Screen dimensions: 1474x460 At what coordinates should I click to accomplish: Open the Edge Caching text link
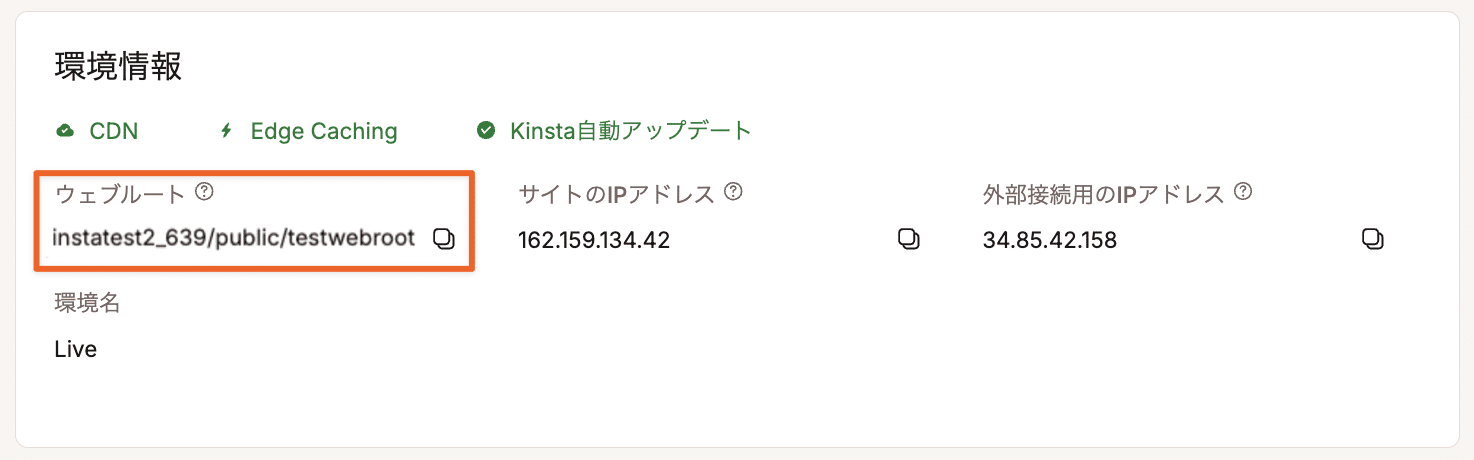click(x=323, y=131)
